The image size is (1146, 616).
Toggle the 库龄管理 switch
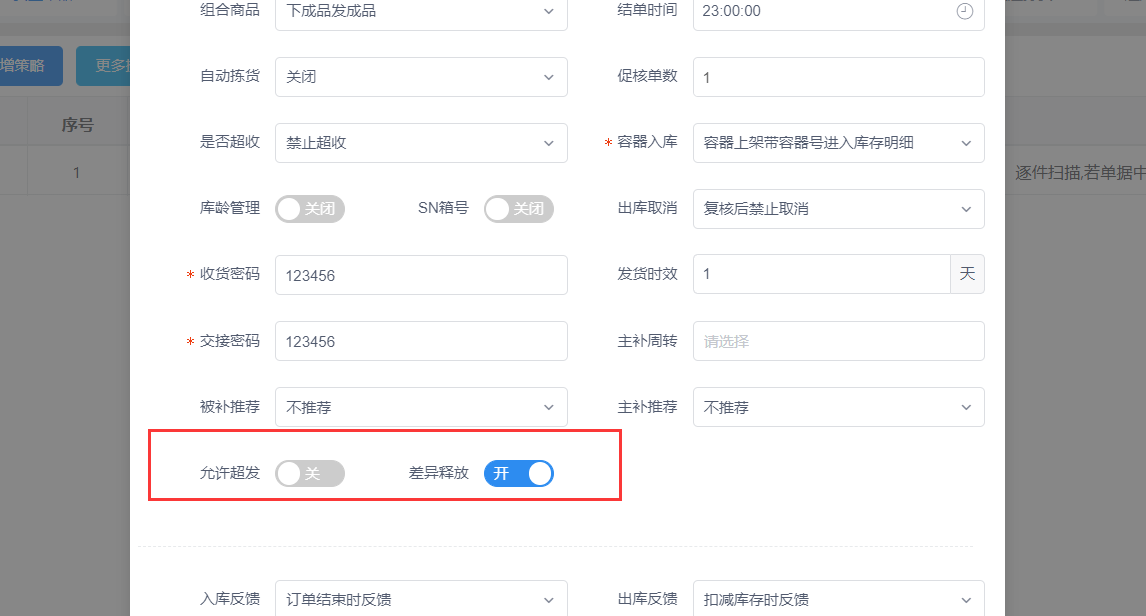click(310, 209)
